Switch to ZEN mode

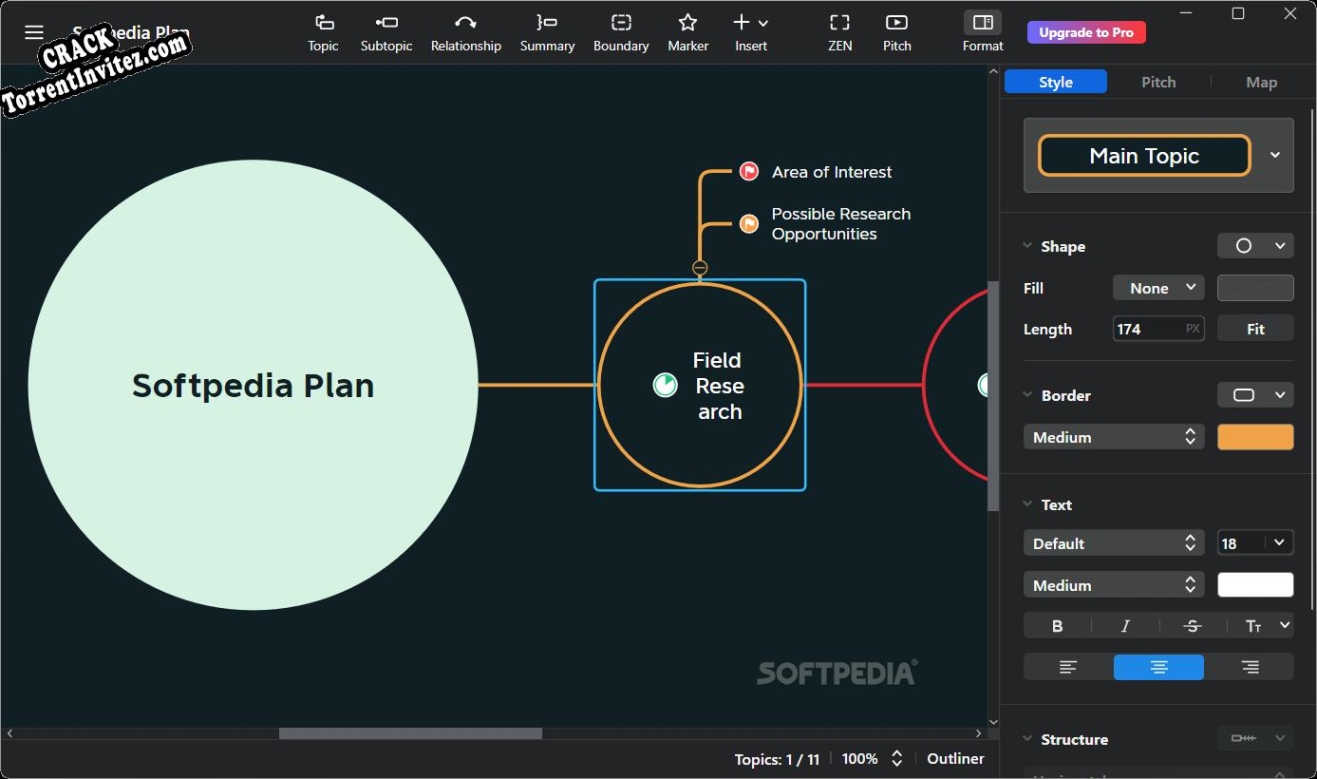coord(839,32)
